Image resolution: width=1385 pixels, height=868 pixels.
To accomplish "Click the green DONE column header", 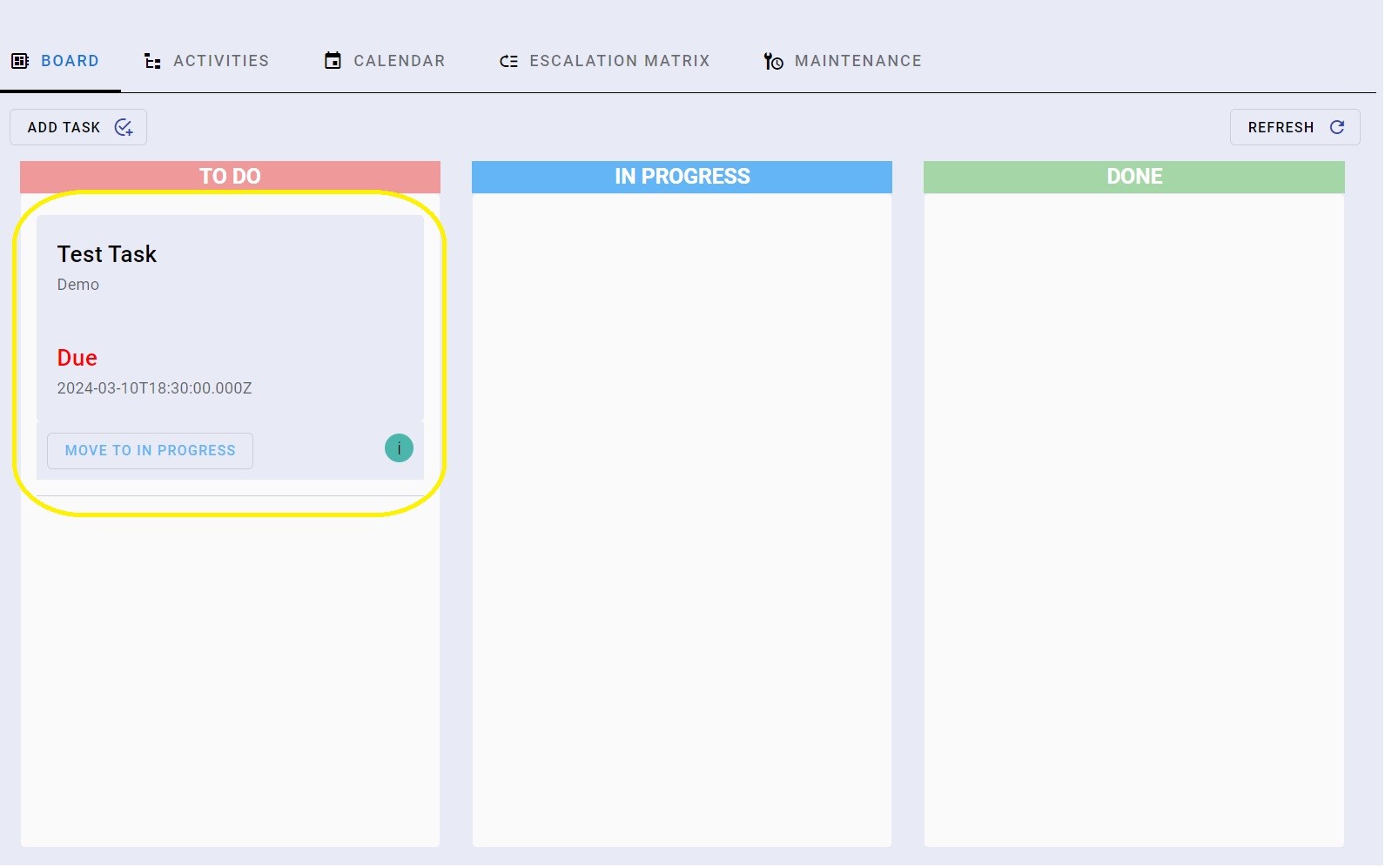I will (1133, 177).
